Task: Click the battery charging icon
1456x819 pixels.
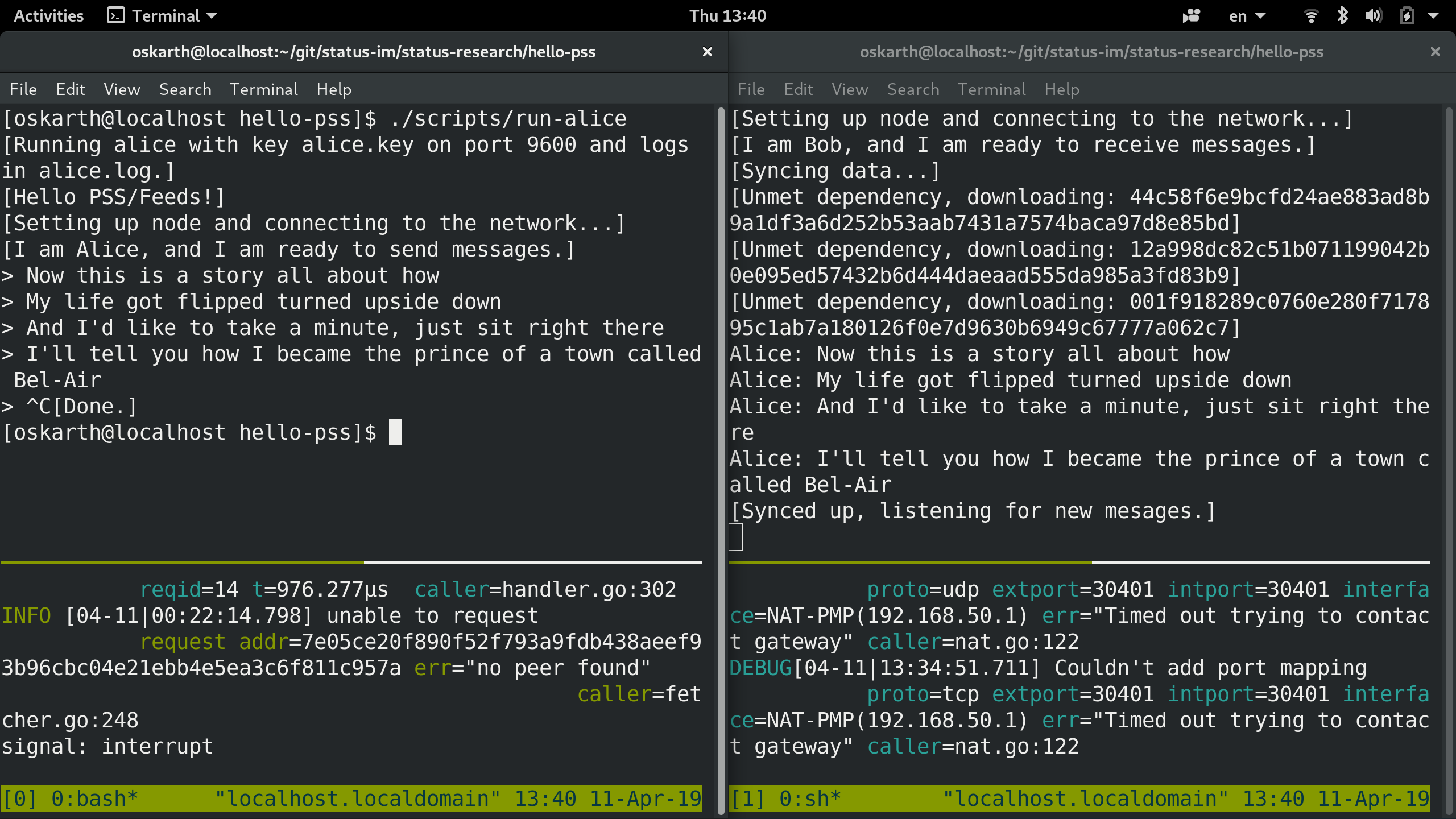Action: click(x=1407, y=16)
